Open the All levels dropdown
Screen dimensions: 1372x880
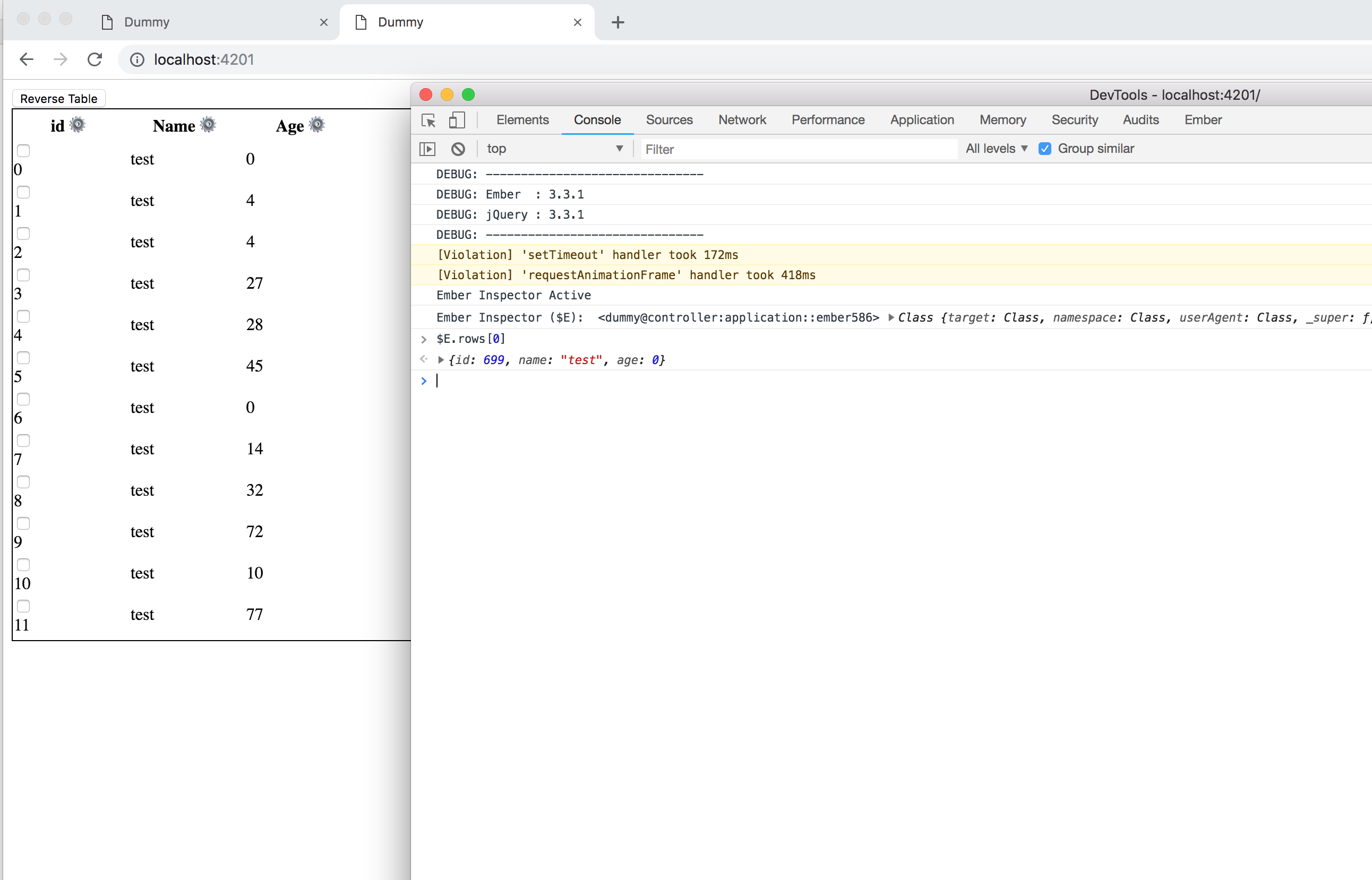coord(996,148)
